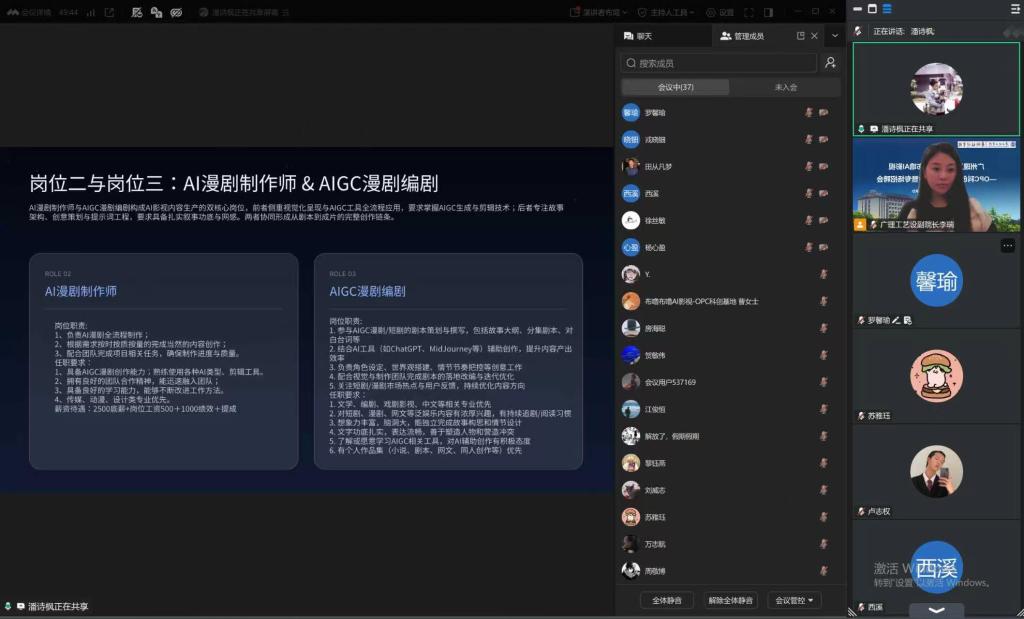Open the 主持人工具 dropdown
1024x619 pixels.
coord(665,12)
